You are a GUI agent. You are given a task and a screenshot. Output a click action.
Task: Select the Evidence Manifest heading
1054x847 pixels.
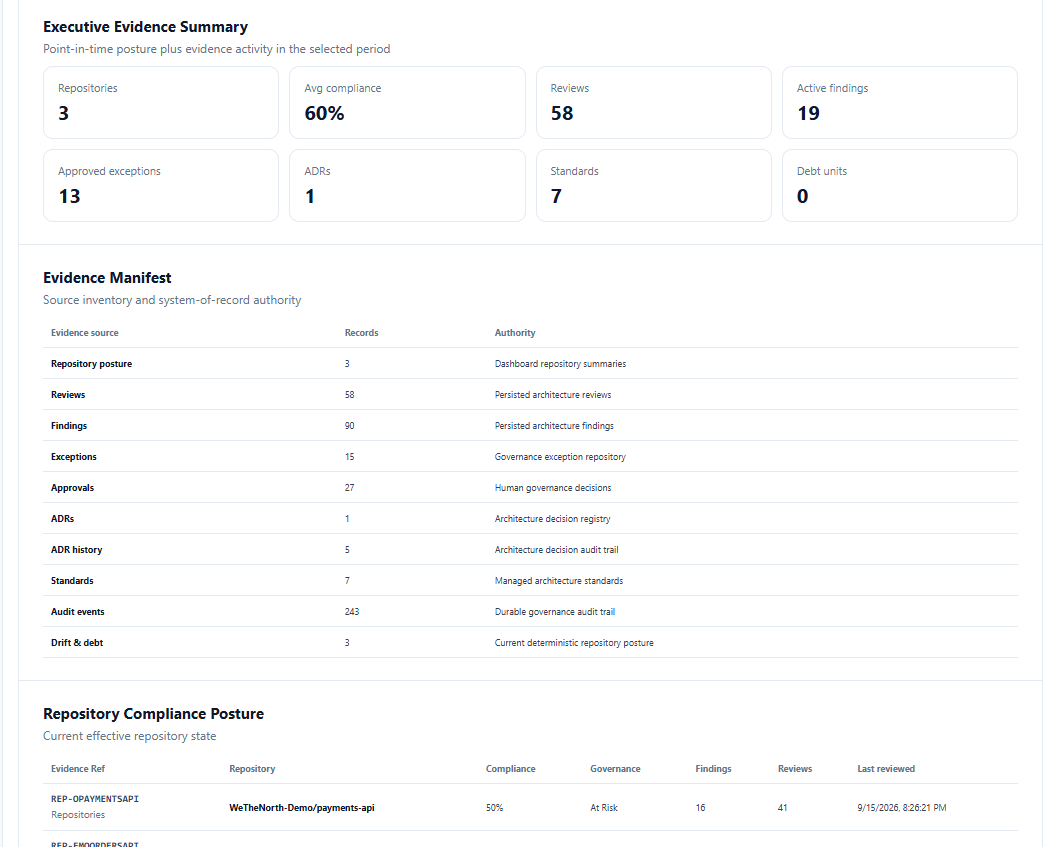point(107,278)
